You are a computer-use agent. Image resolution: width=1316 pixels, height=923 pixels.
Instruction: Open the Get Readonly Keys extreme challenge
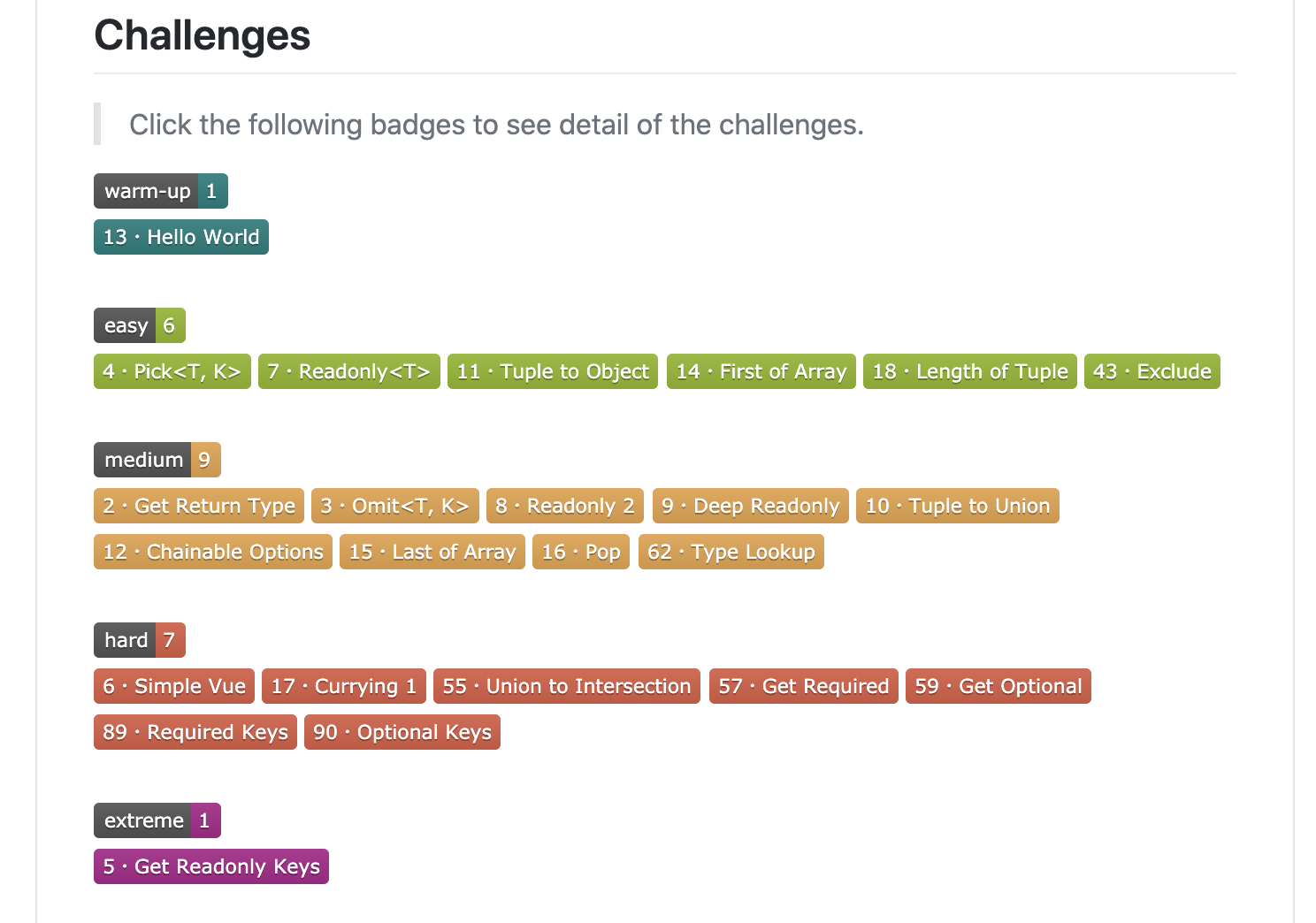pos(211,866)
